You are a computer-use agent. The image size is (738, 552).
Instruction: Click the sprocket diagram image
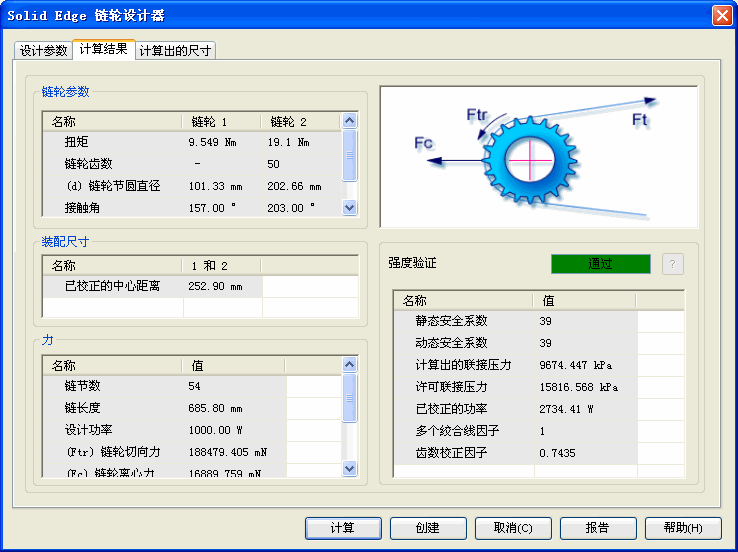pos(538,156)
